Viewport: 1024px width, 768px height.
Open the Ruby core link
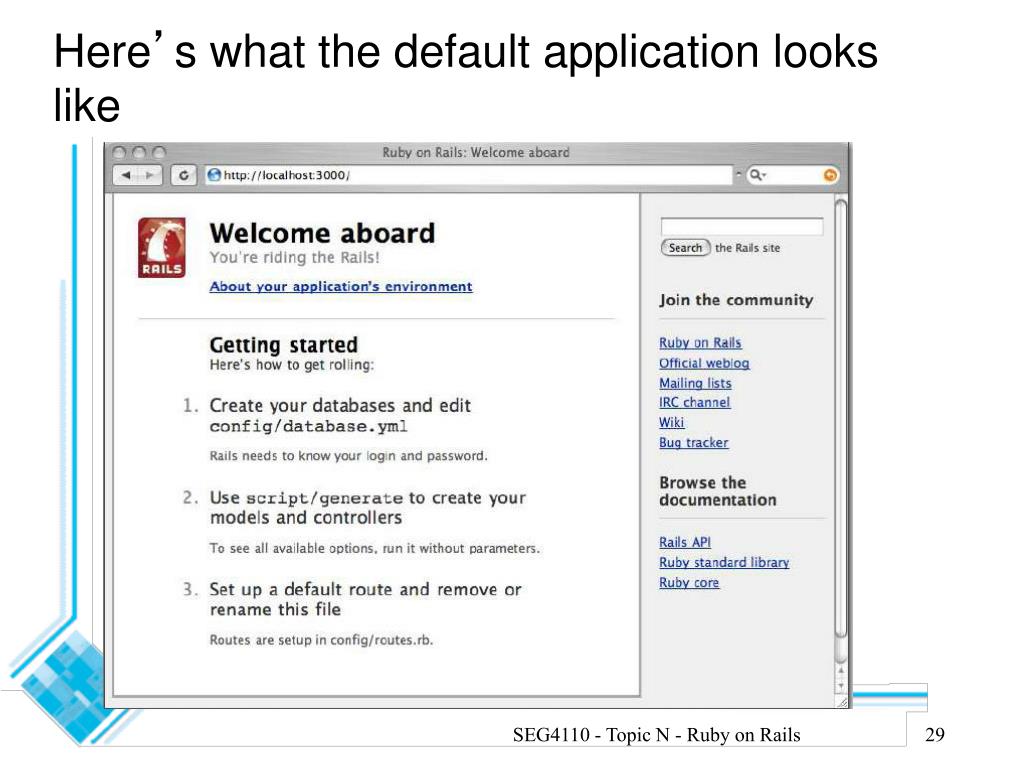click(689, 583)
